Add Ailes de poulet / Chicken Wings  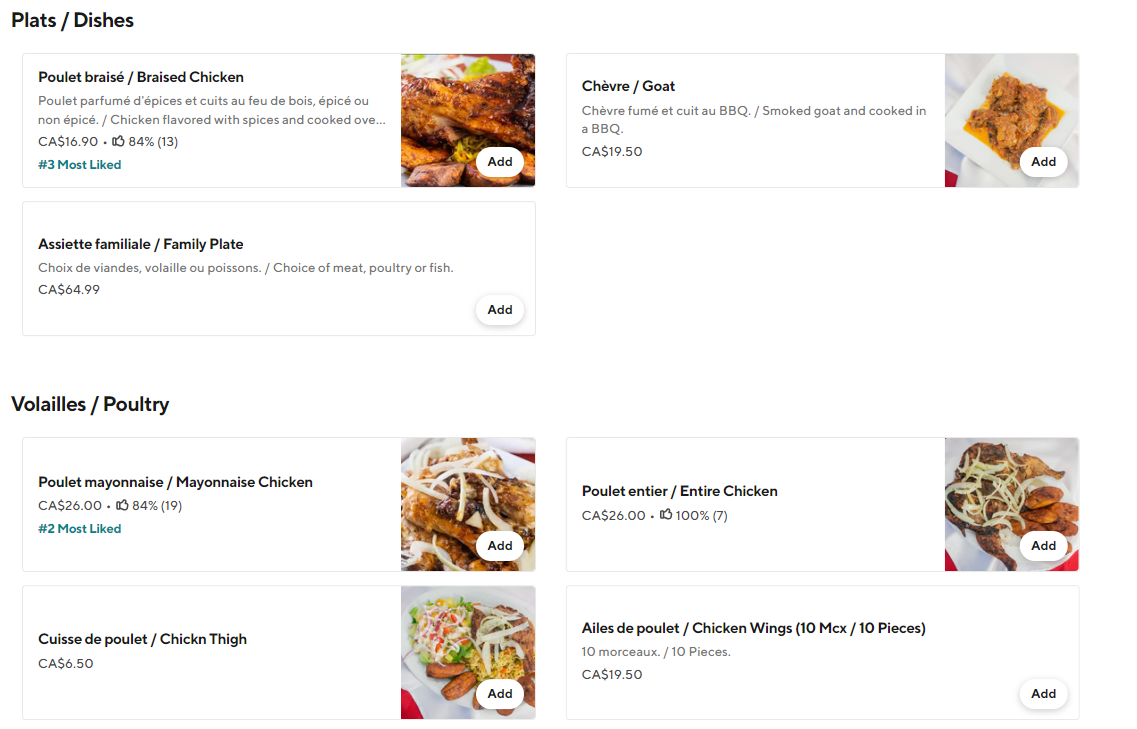1043,694
